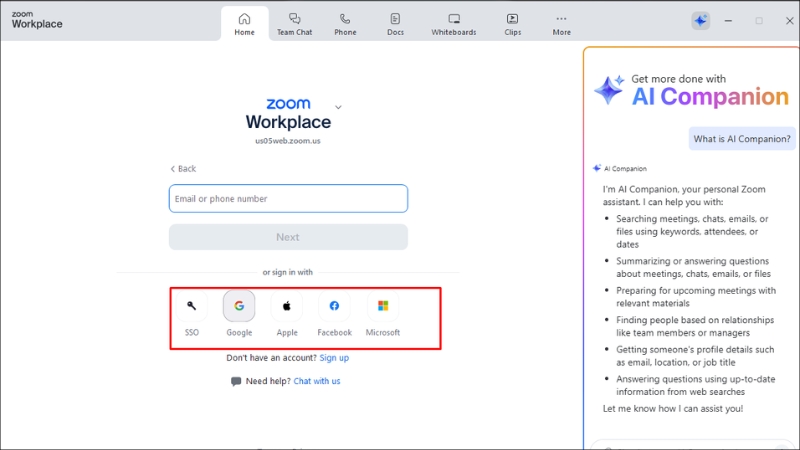Click the AI Companion large star logo

tap(609, 90)
